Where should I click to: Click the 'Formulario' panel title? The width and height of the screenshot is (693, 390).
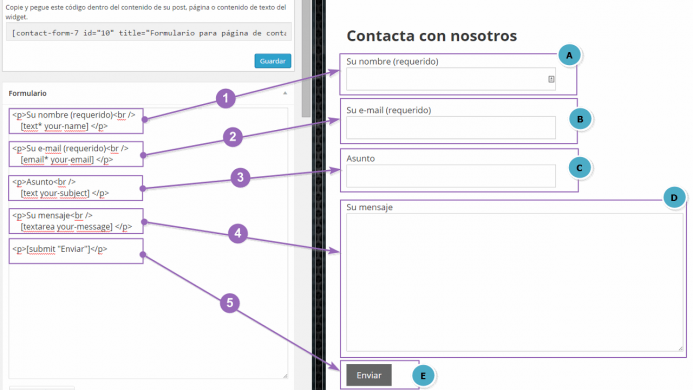[x=27, y=93]
